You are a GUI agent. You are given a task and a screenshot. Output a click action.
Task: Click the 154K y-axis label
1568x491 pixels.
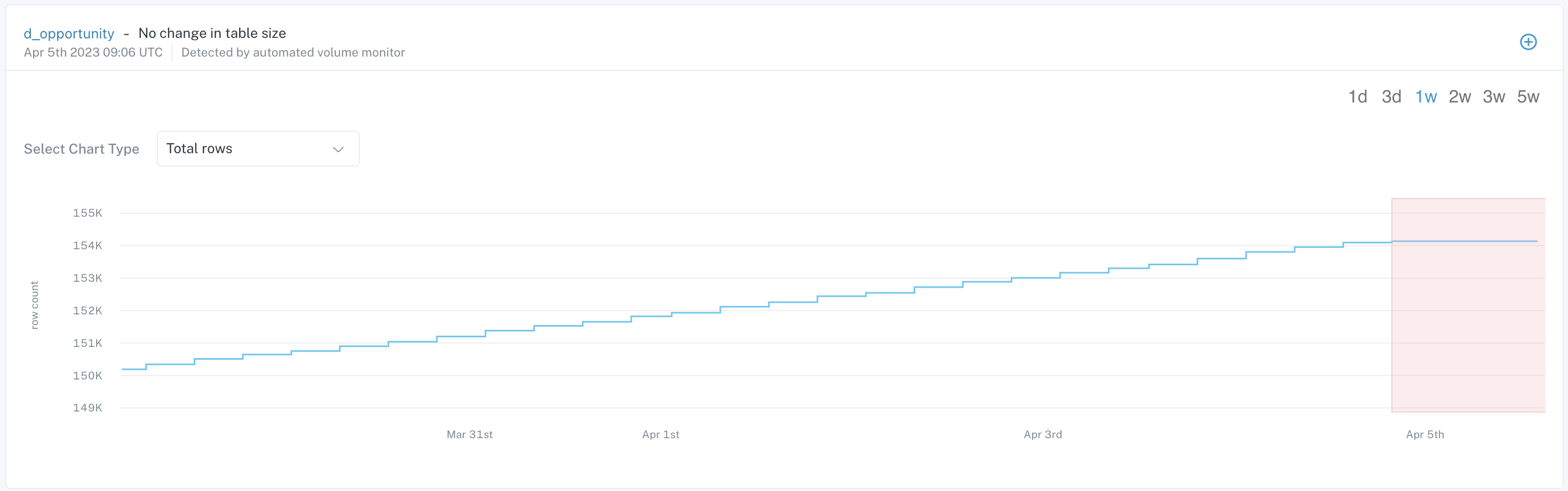coord(88,246)
